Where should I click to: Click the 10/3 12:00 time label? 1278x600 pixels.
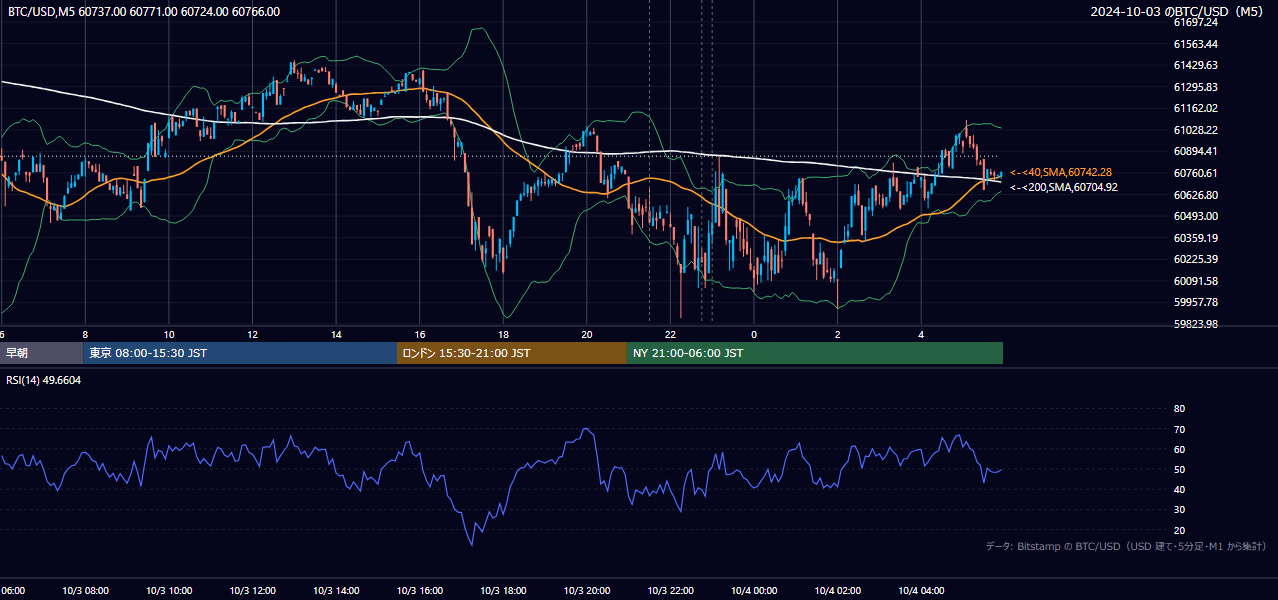coord(253,591)
